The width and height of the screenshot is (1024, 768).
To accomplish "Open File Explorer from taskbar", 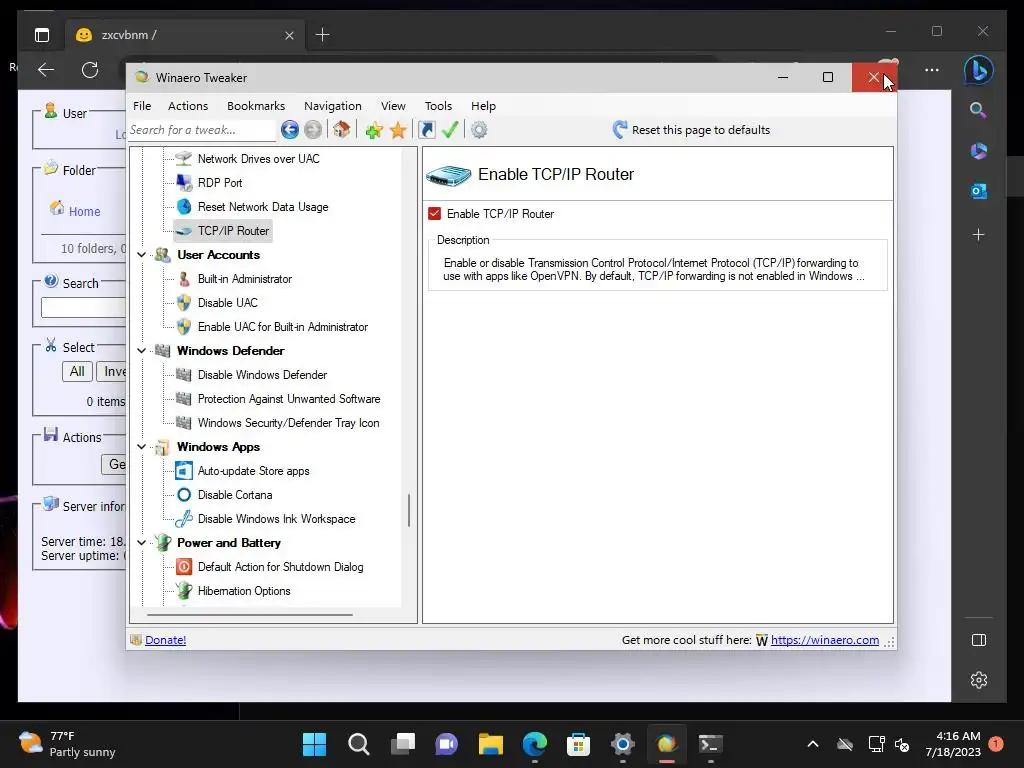I will tap(490, 744).
